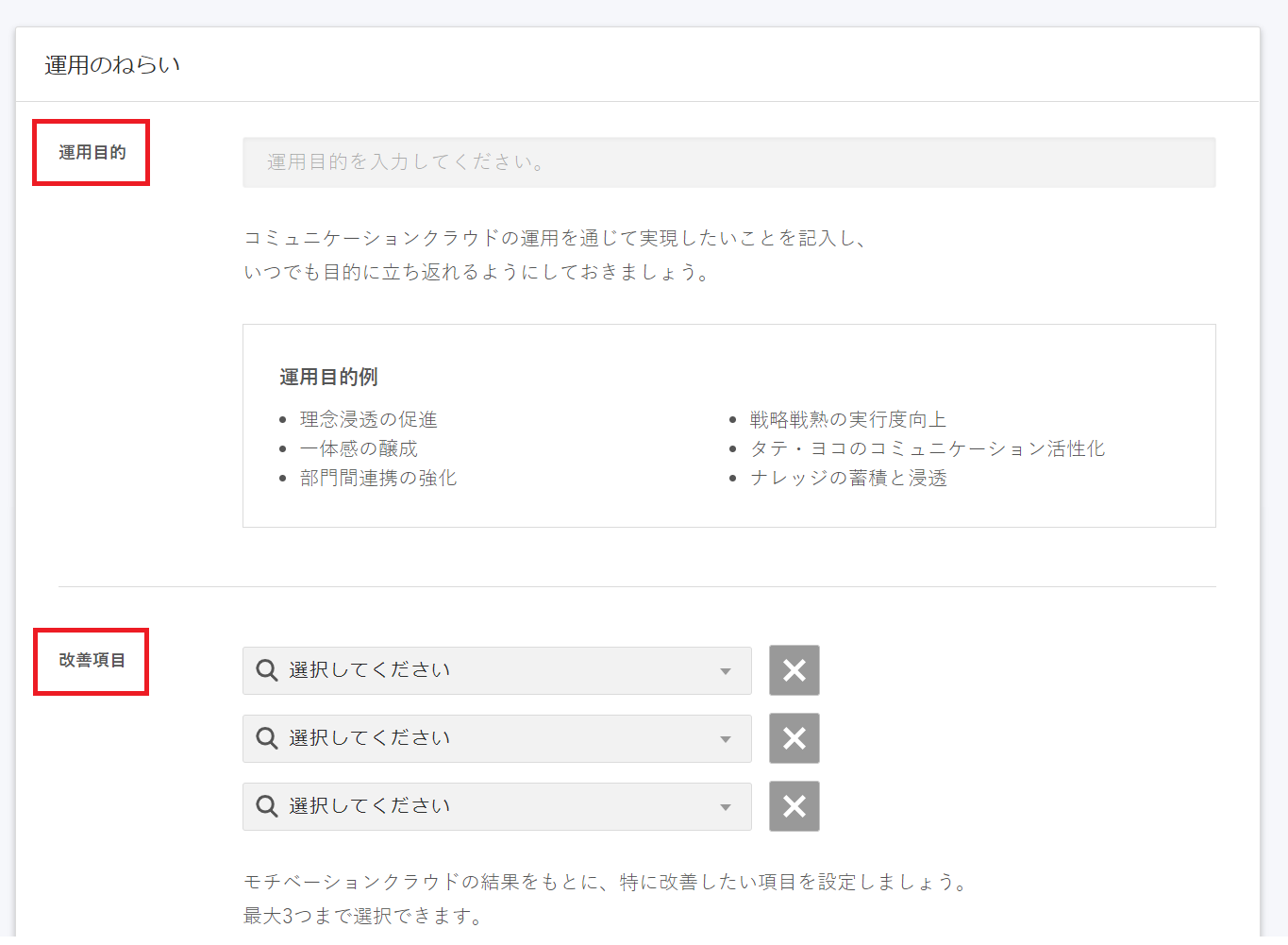Expand the bottom 選択してください dropdown arrow

point(726,807)
